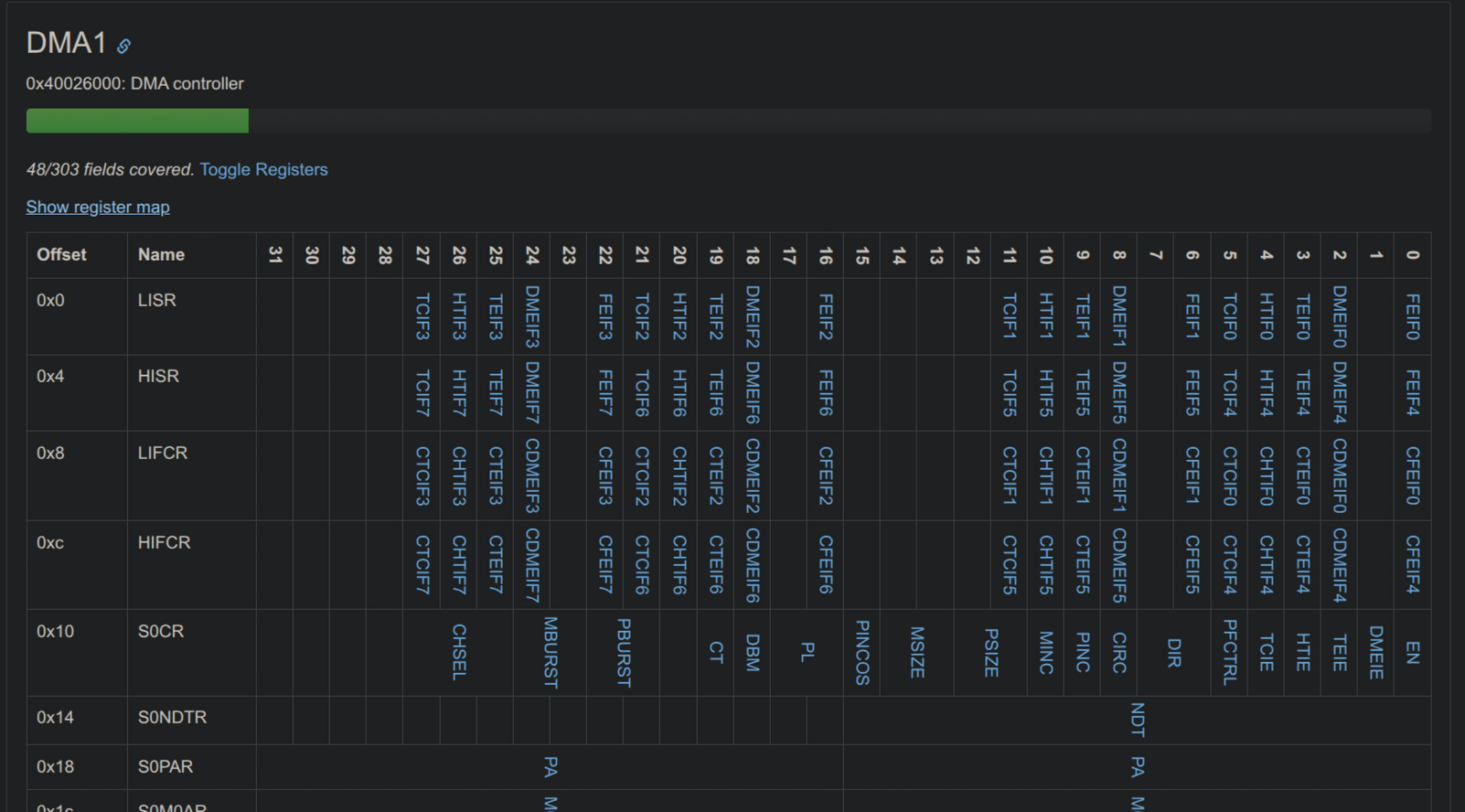Select the CDMEIF0 field in LIFCR
1465x812 pixels.
click(x=1339, y=475)
